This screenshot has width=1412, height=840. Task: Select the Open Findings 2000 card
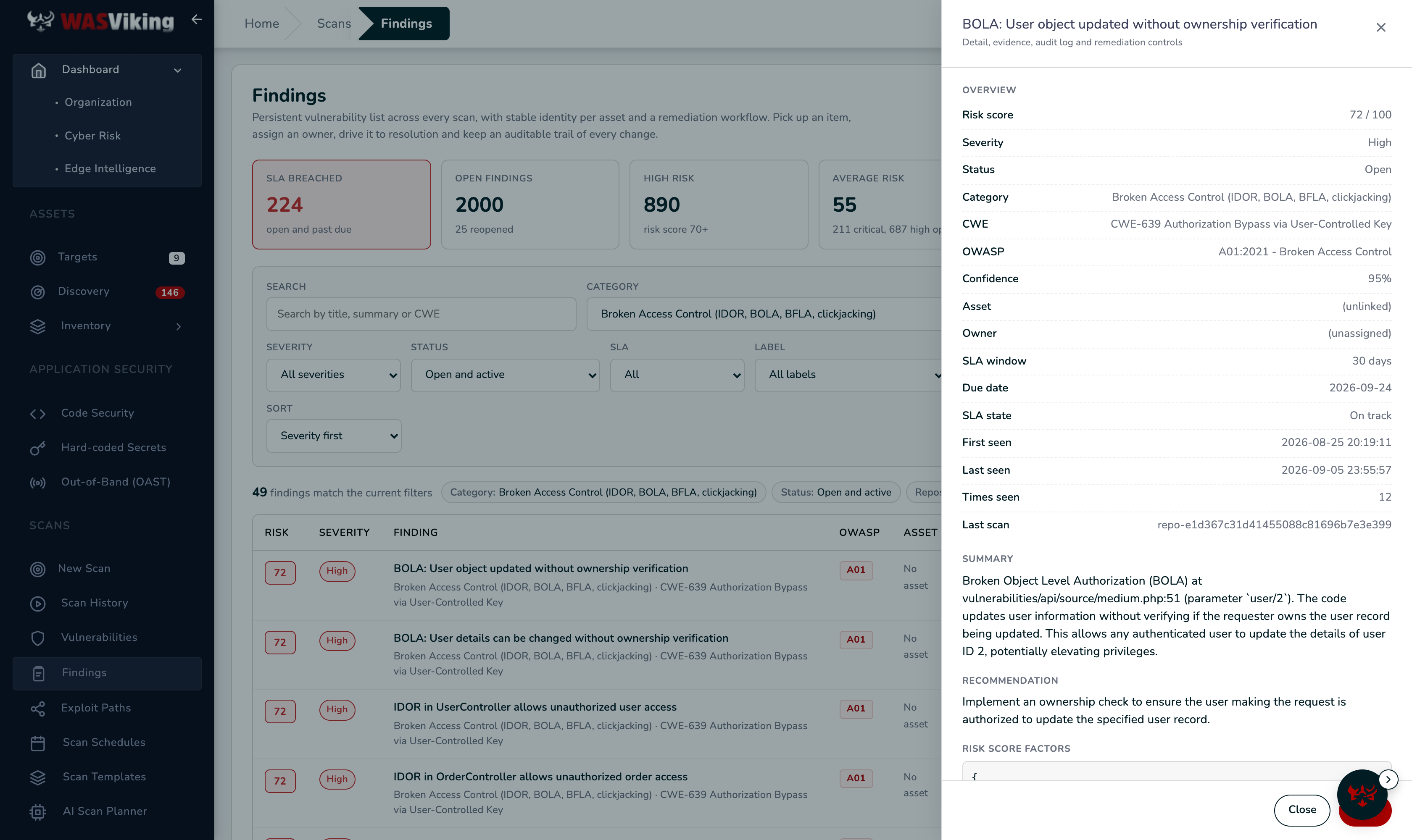(x=530, y=205)
